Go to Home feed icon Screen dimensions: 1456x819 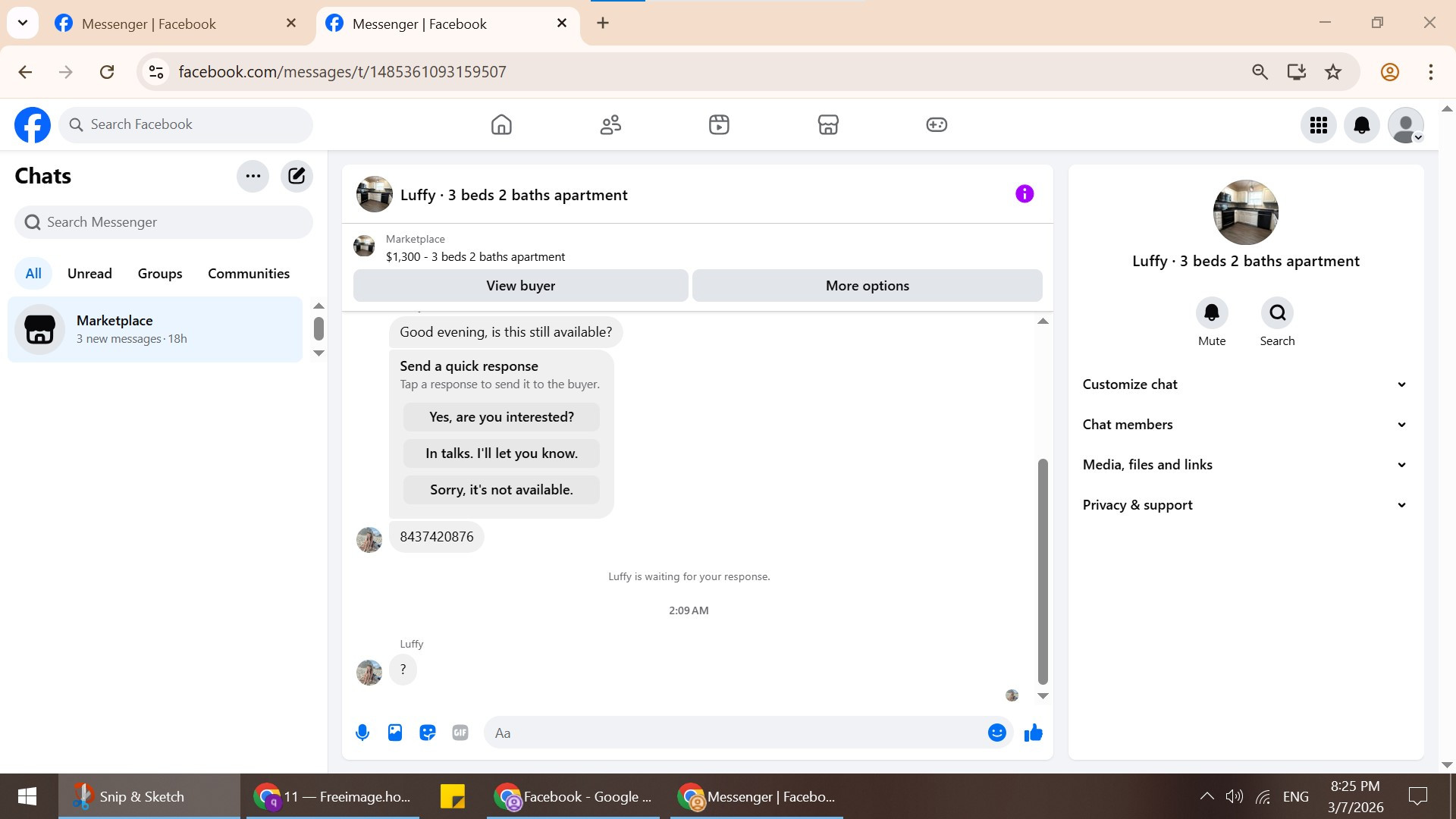(x=501, y=124)
